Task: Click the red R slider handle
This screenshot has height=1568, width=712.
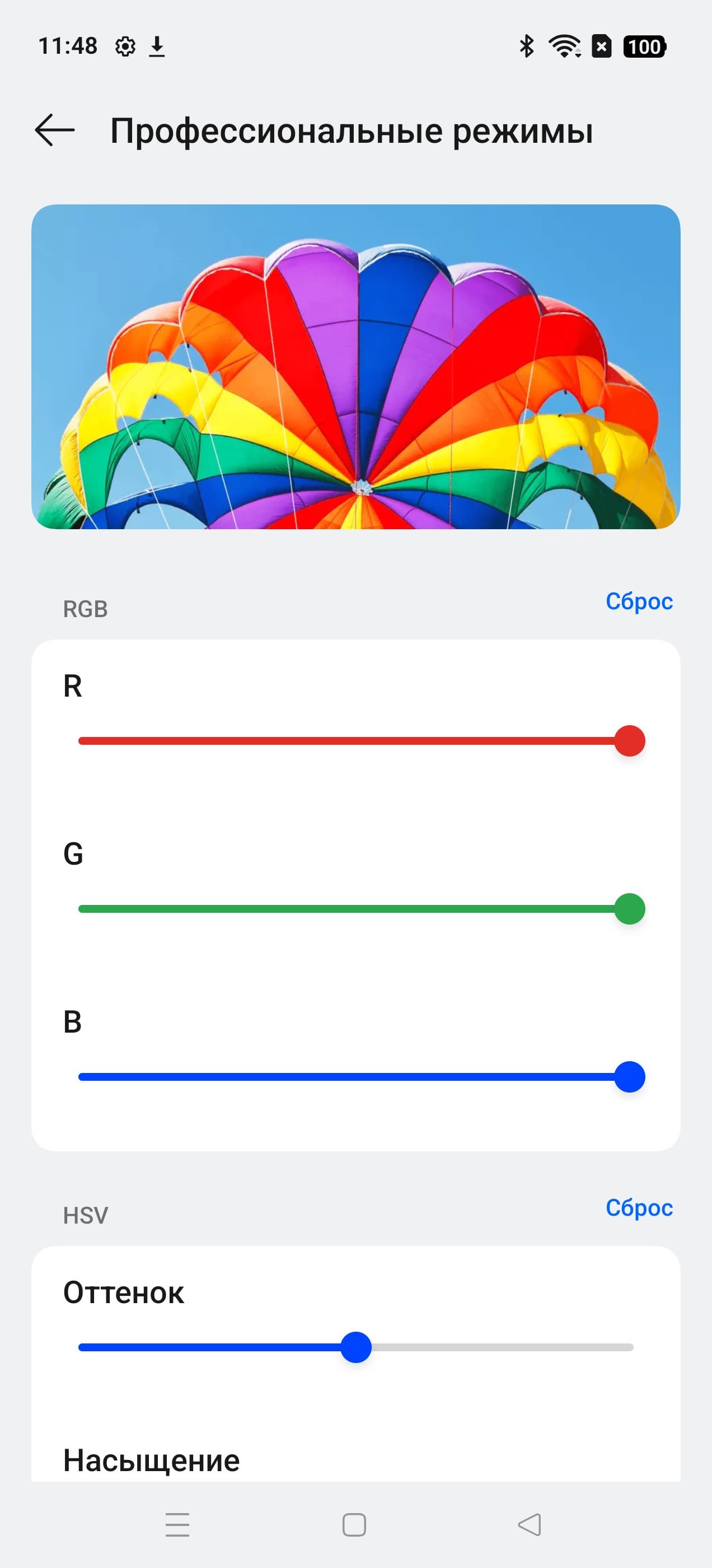Action: (x=629, y=741)
